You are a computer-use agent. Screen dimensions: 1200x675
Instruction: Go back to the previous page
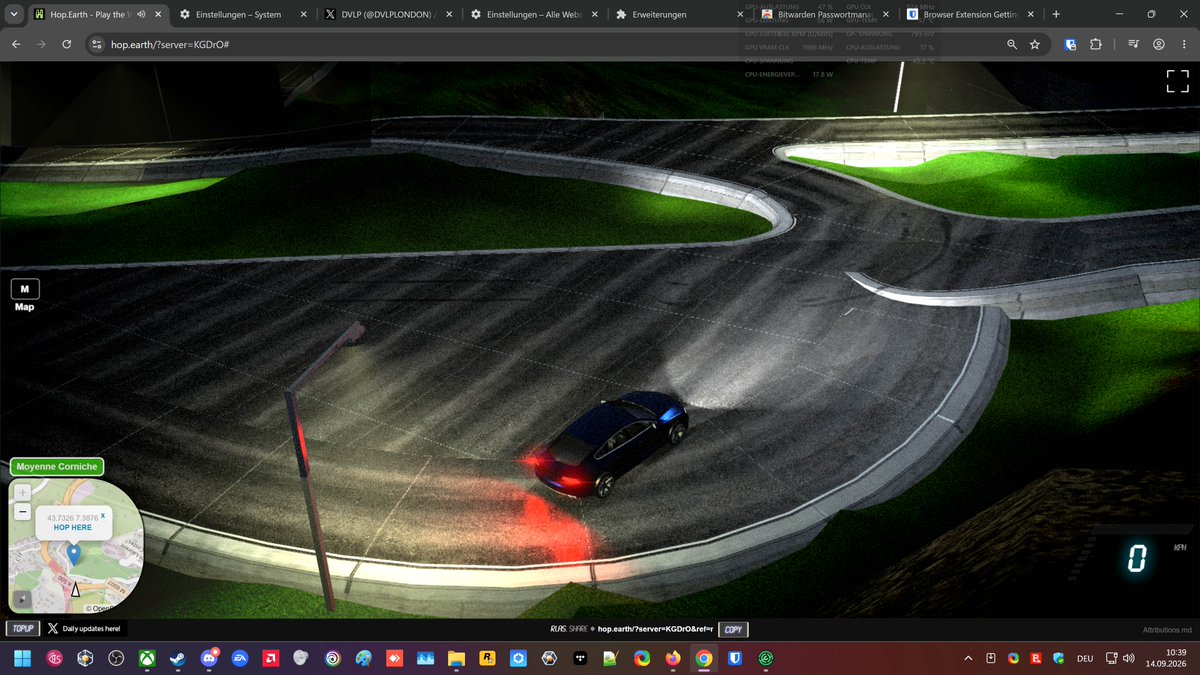pyautogui.click(x=16, y=45)
